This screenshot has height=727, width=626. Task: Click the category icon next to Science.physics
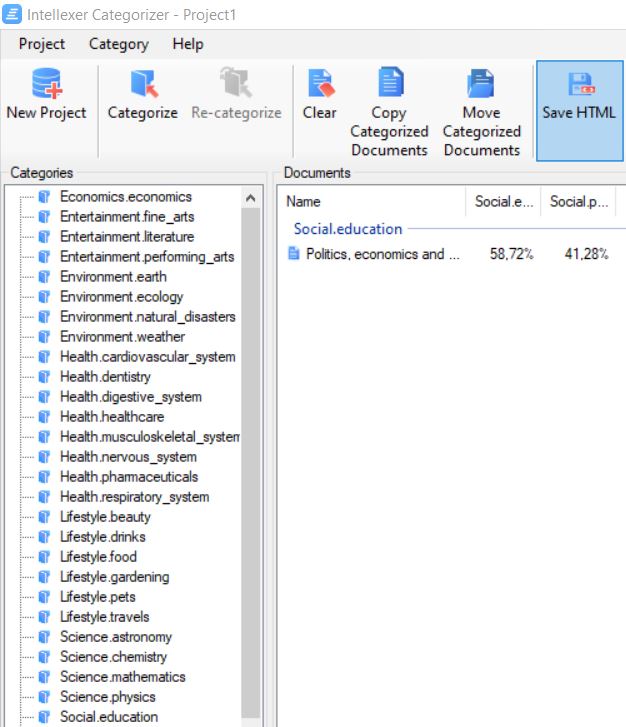44,697
